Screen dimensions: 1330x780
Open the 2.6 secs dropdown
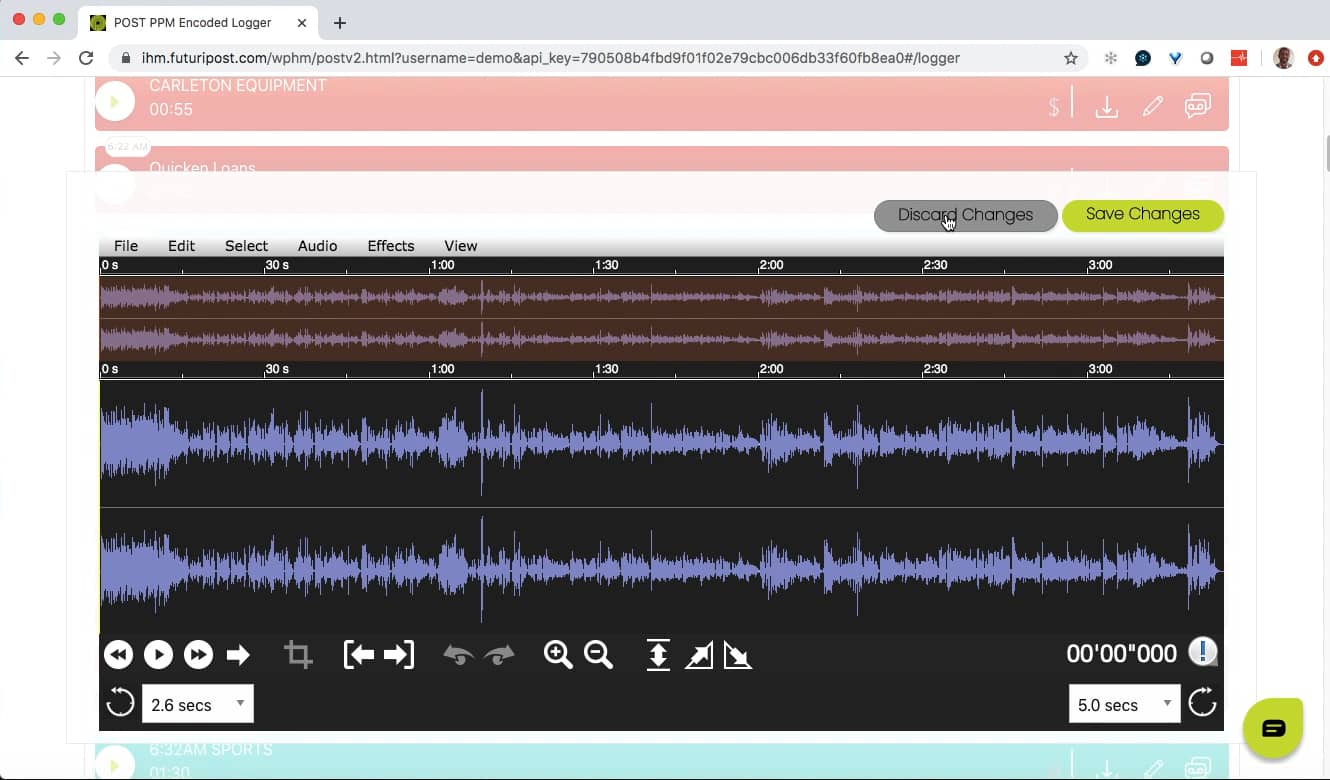pos(198,704)
